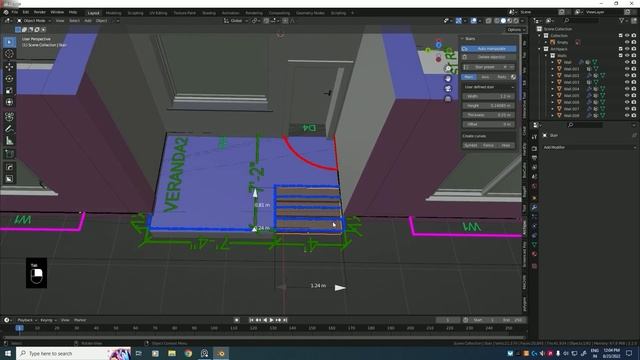Open the File menu
Image resolution: width=640 pixels, height=360 pixels.
coord(15,13)
